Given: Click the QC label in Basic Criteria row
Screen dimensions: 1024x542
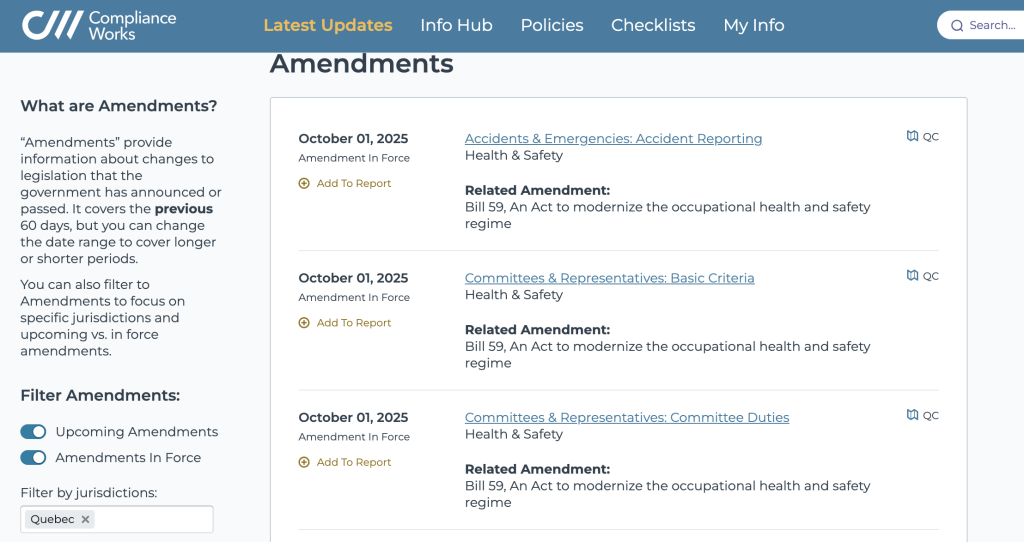Looking at the screenshot, I should pos(931,276).
